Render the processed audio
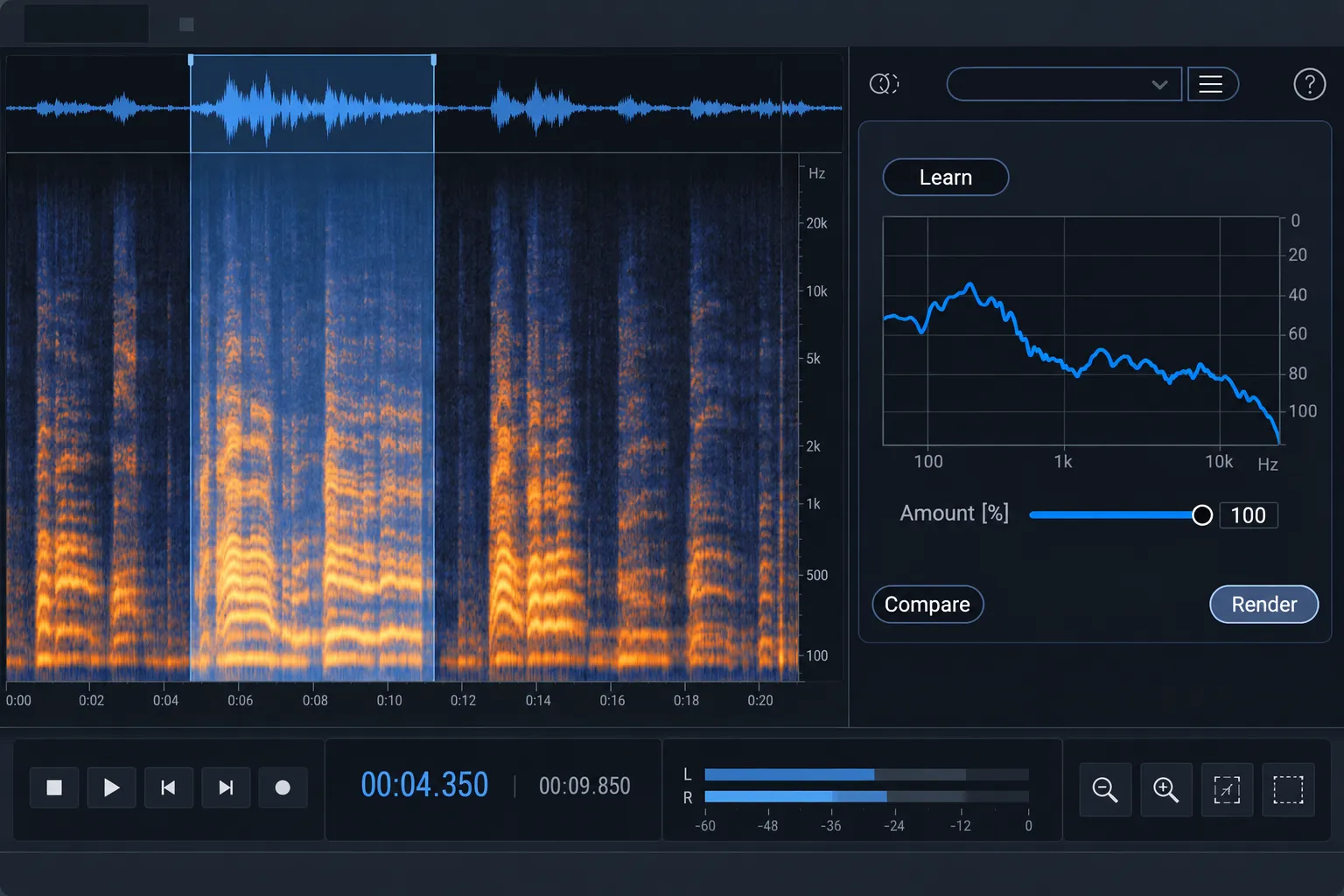Image resolution: width=1344 pixels, height=896 pixels. (1263, 605)
